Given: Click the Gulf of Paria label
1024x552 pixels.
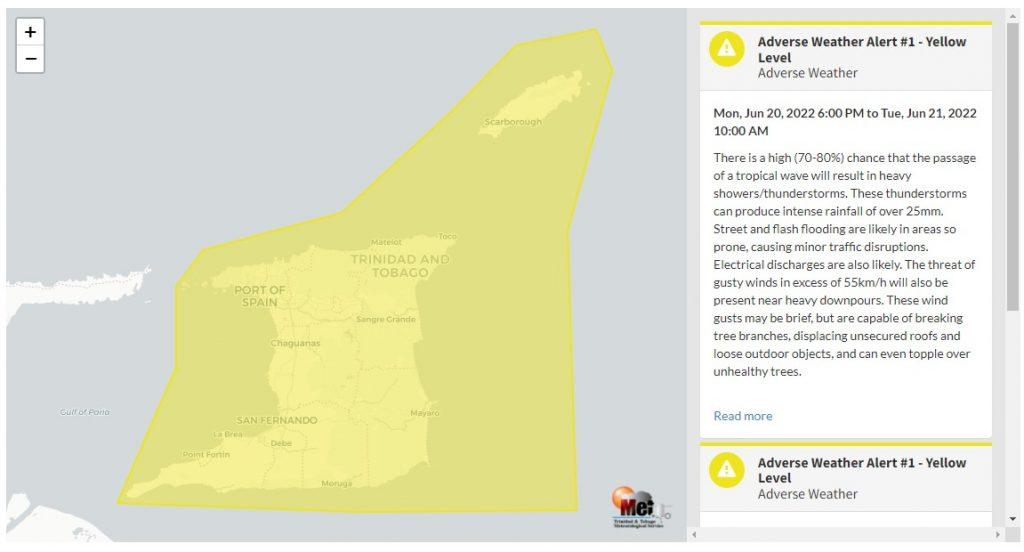Looking at the screenshot, I should 85,412.
